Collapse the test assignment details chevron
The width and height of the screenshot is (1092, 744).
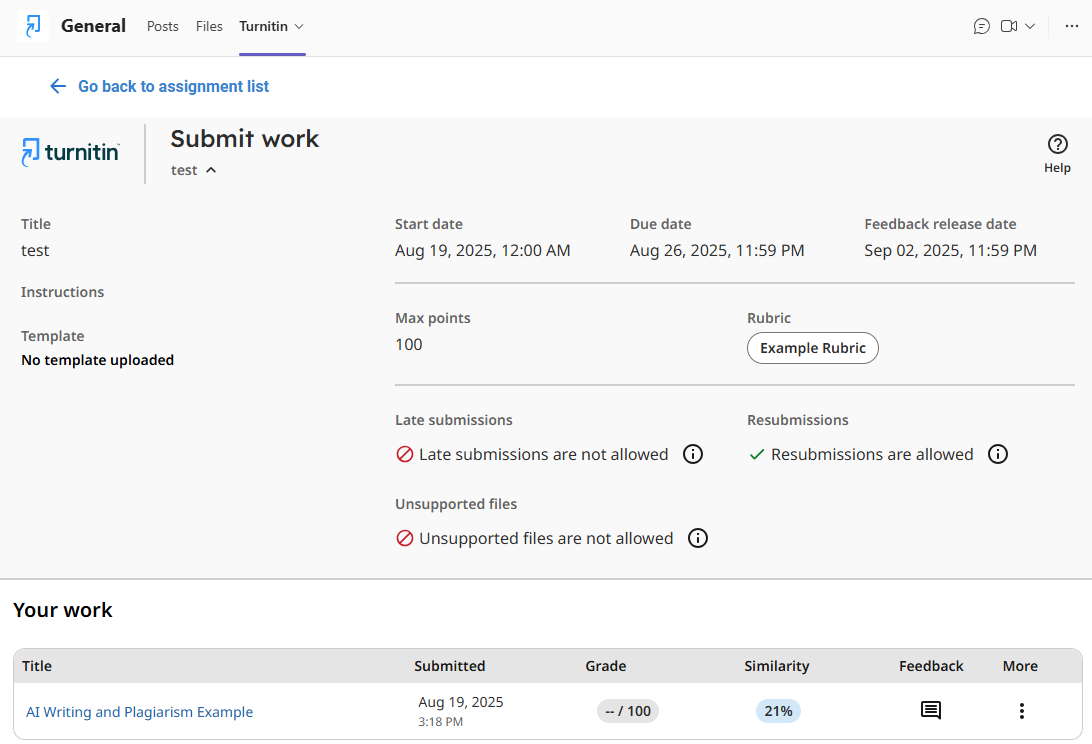(x=211, y=170)
